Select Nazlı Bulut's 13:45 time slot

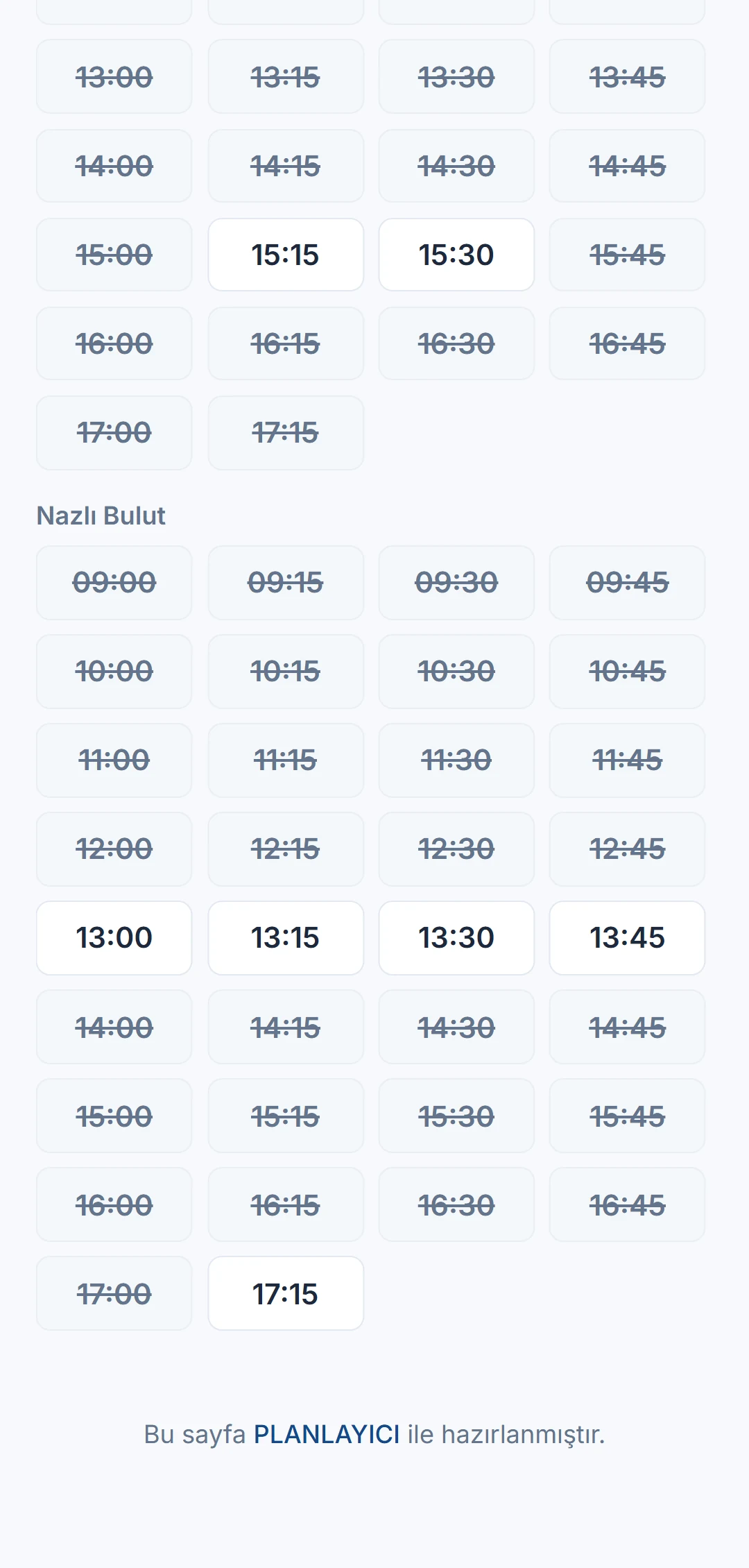coord(627,937)
